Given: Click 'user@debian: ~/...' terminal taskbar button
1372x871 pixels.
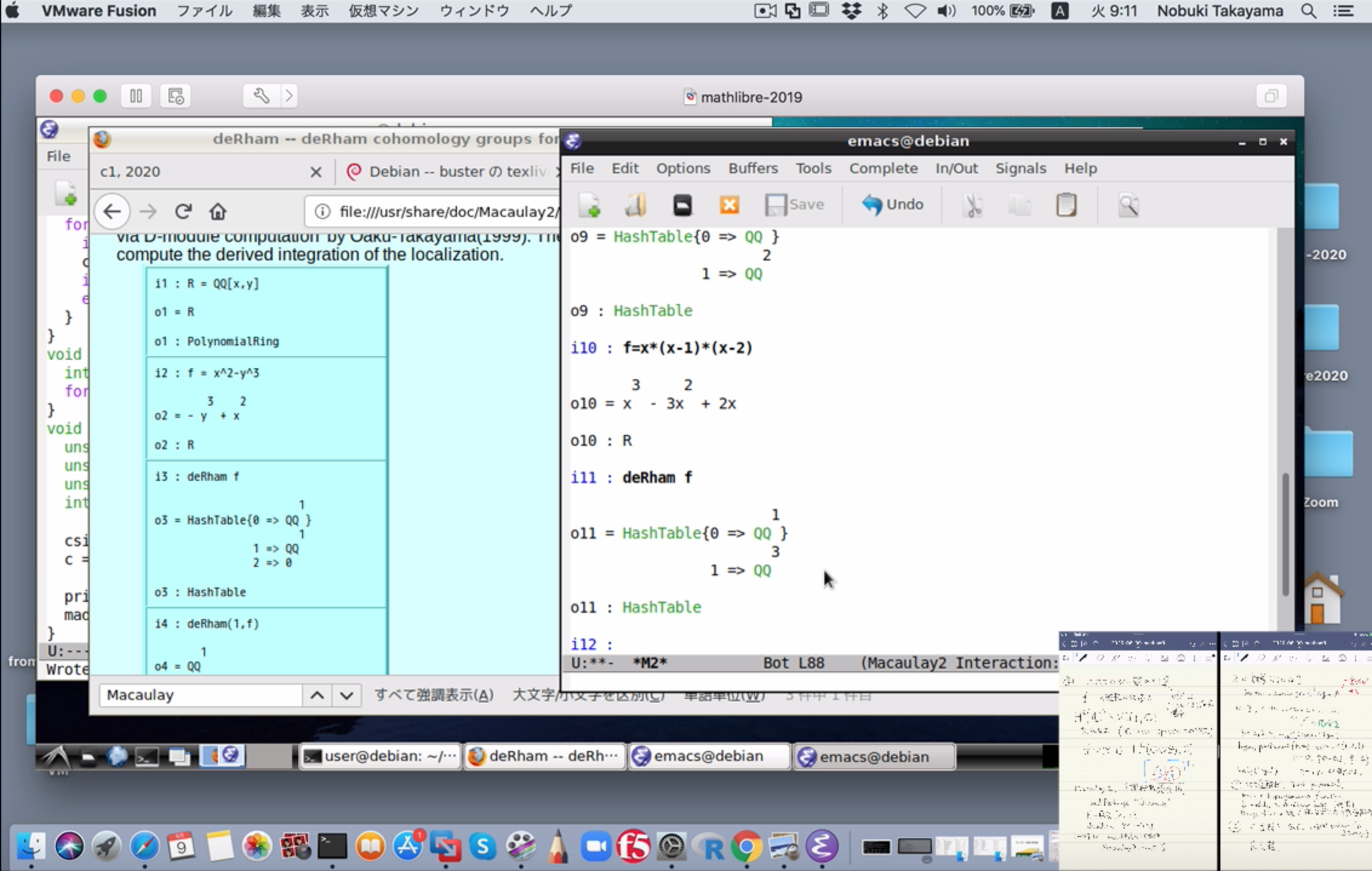Looking at the screenshot, I should pyautogui.click(x=380, y=756).
